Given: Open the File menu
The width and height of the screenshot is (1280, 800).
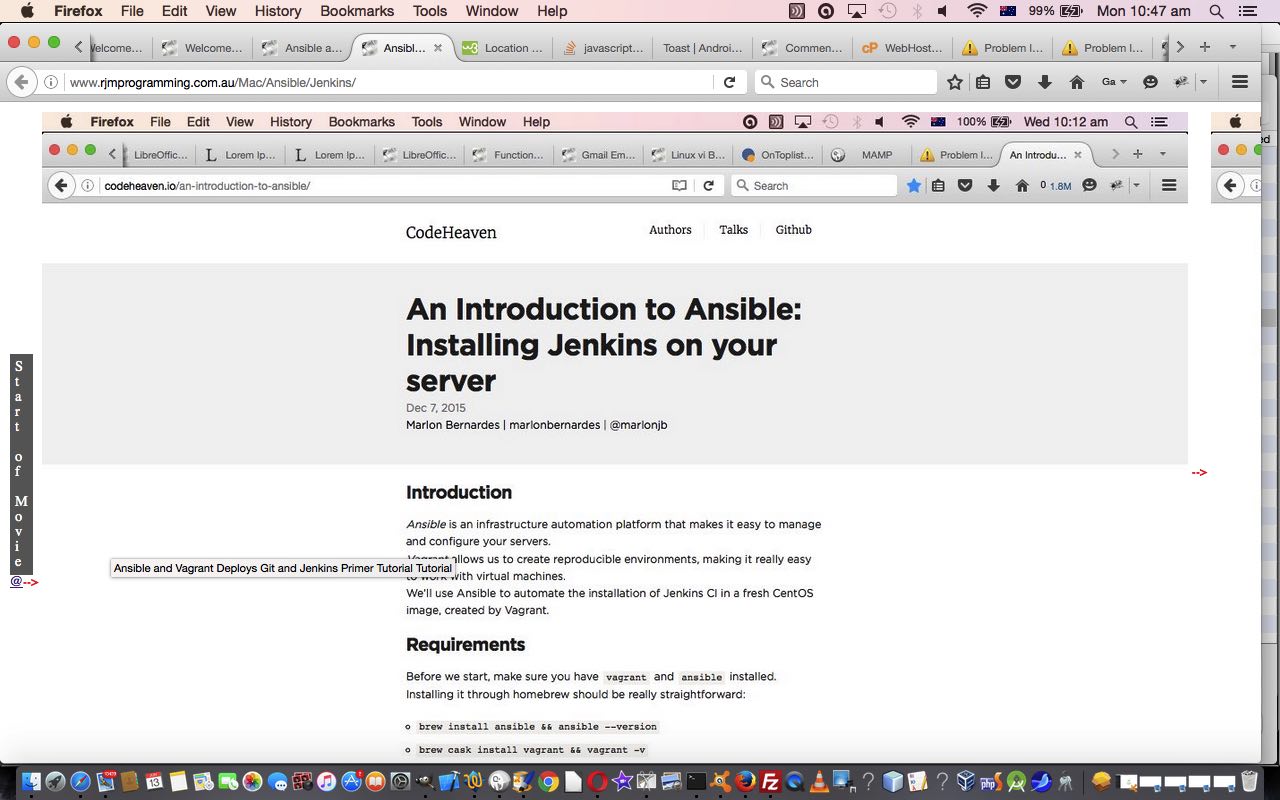Looking at the screenshot, I should click(132, 11).
